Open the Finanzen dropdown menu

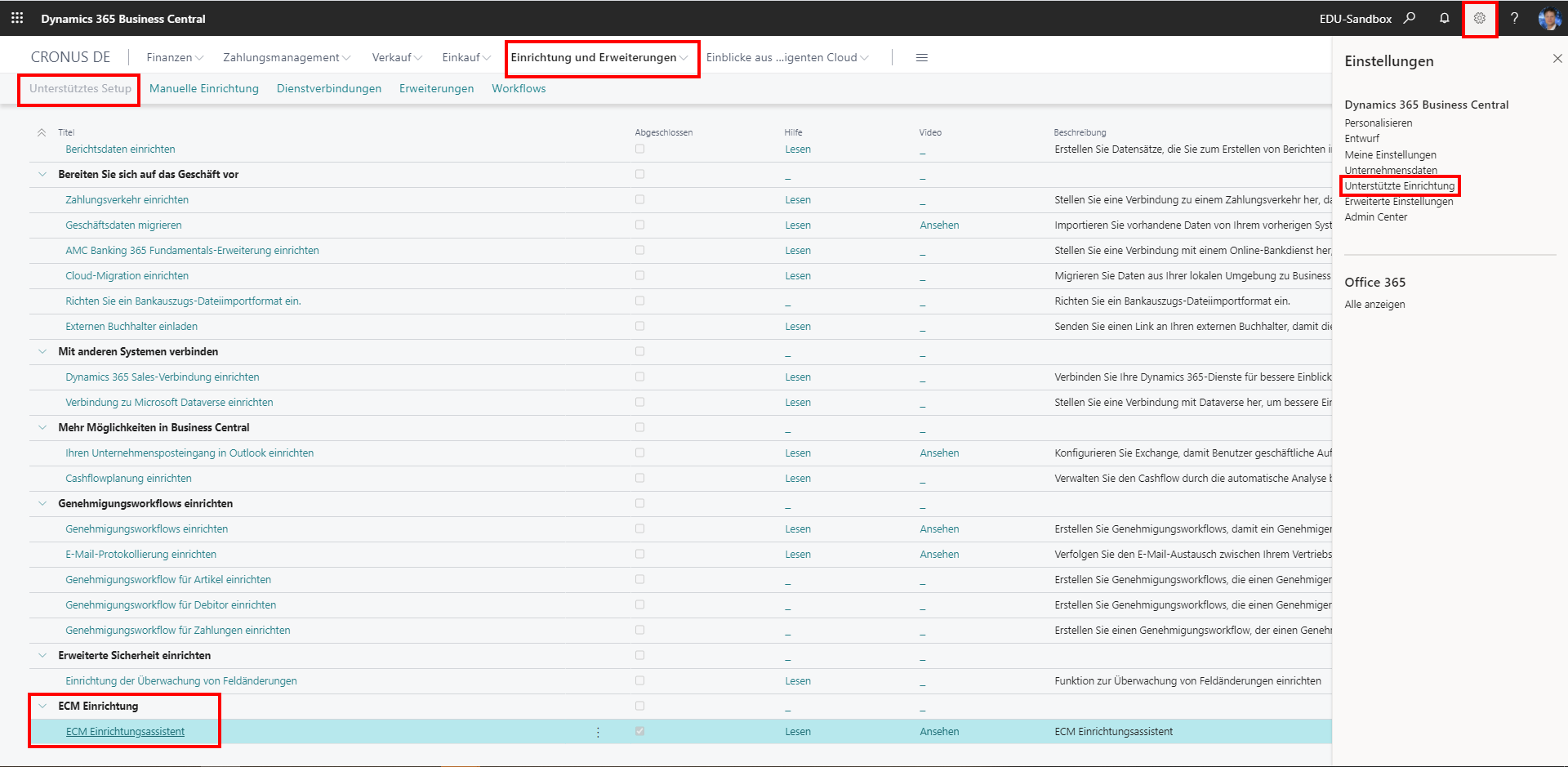pos(175,57)
